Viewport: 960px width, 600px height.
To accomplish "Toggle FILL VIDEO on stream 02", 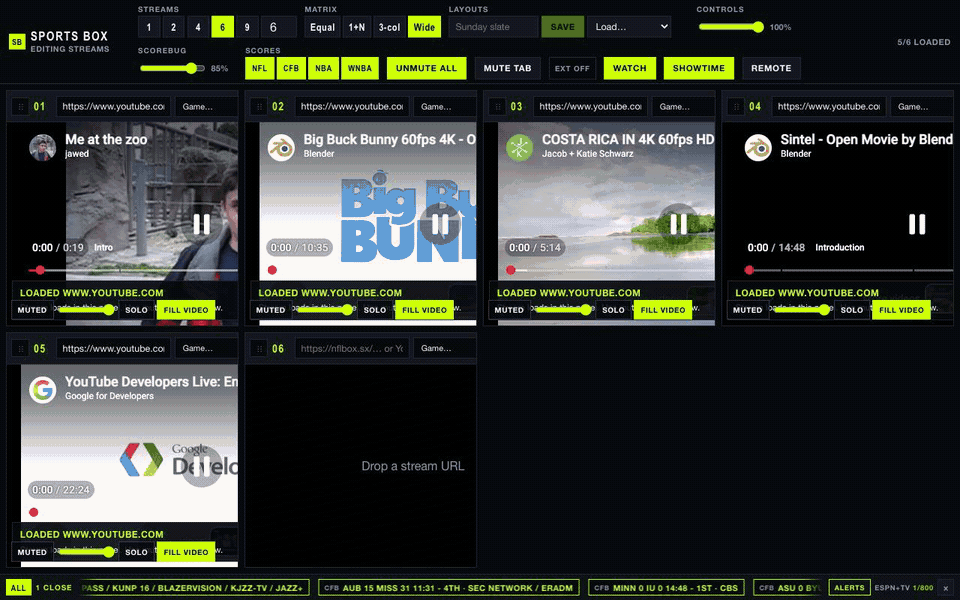I will (424, 310).
